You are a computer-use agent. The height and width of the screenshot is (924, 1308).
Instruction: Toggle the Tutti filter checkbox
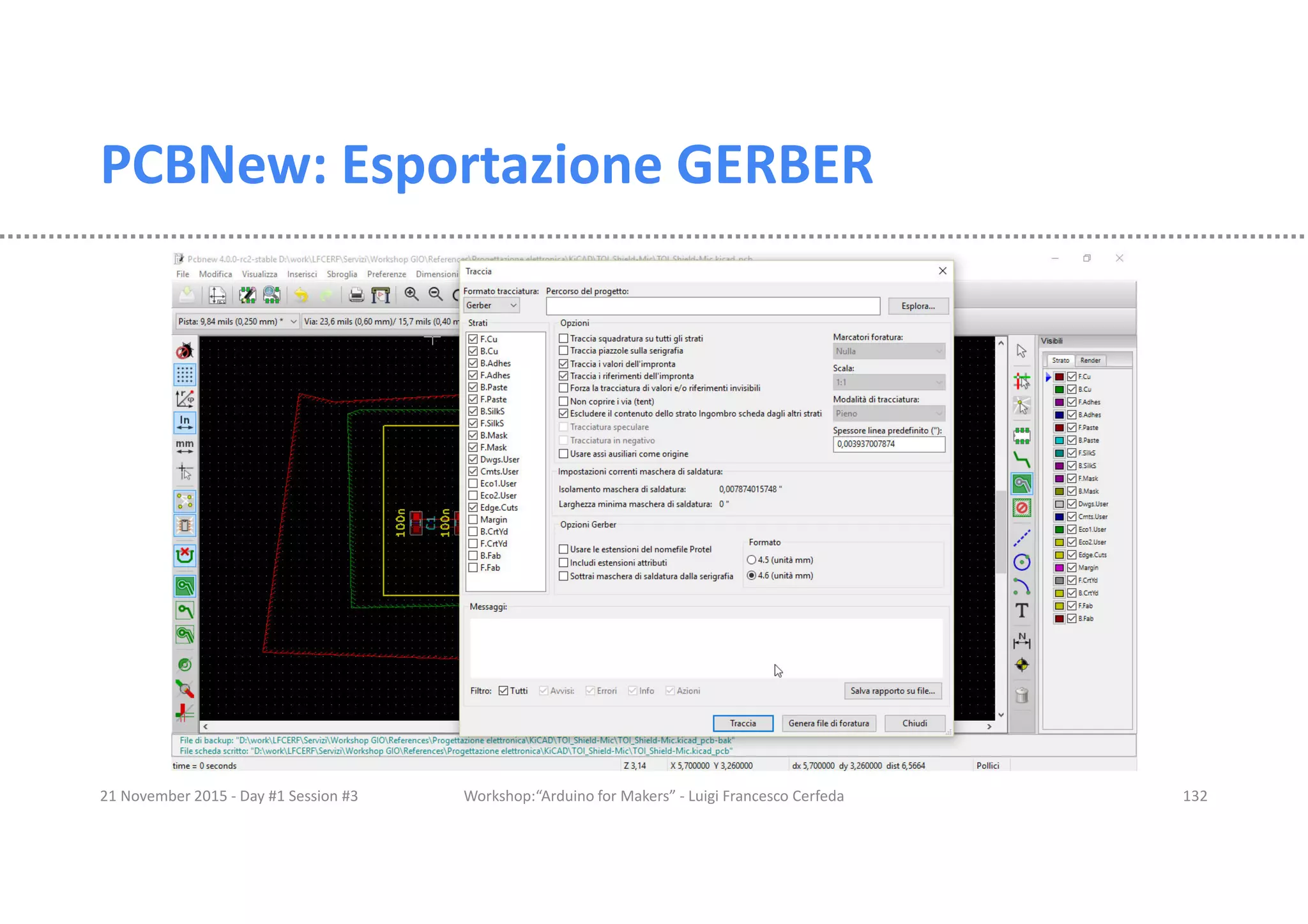click(503, 691)
